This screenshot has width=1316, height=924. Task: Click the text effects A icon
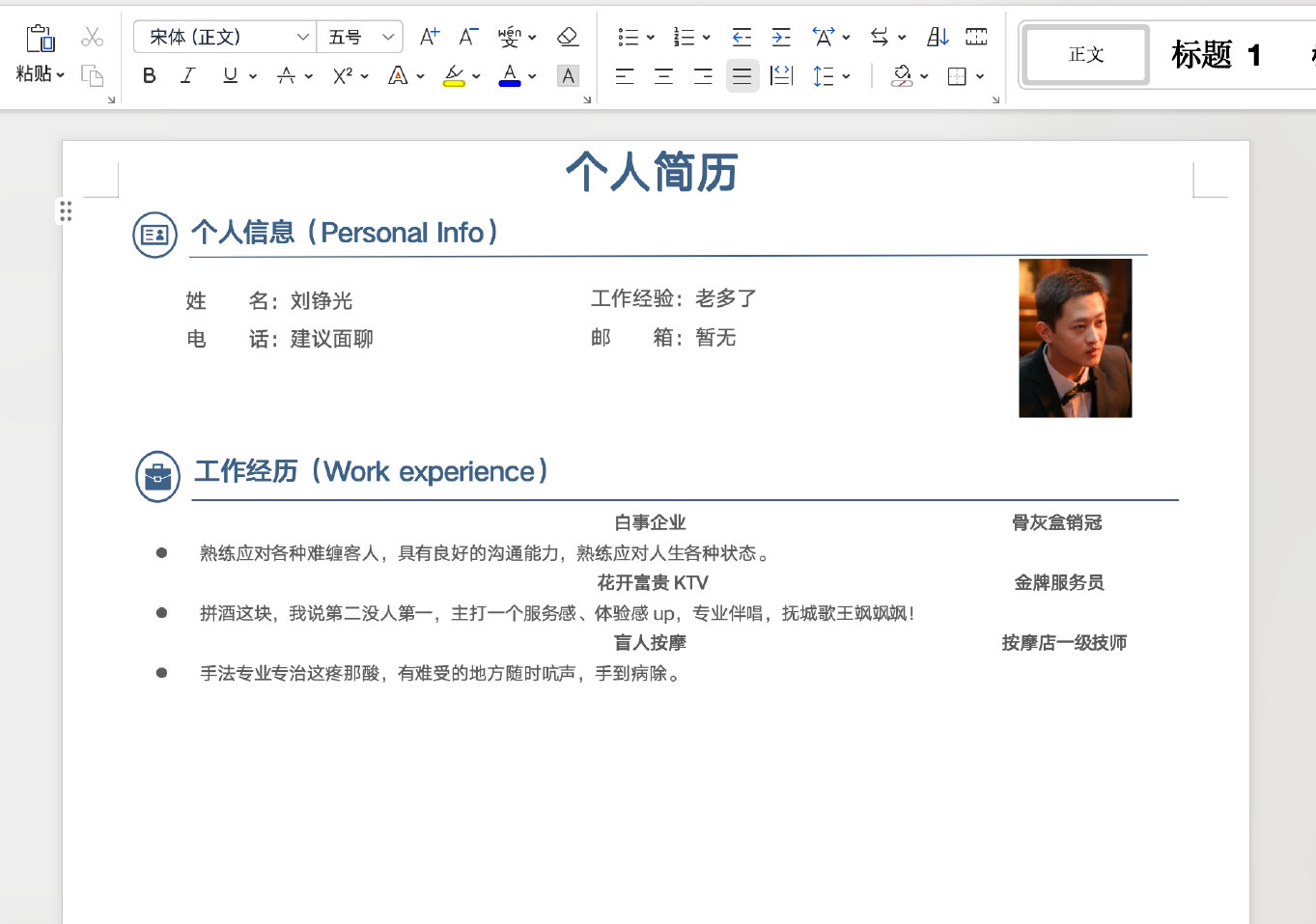pos(397,75)
